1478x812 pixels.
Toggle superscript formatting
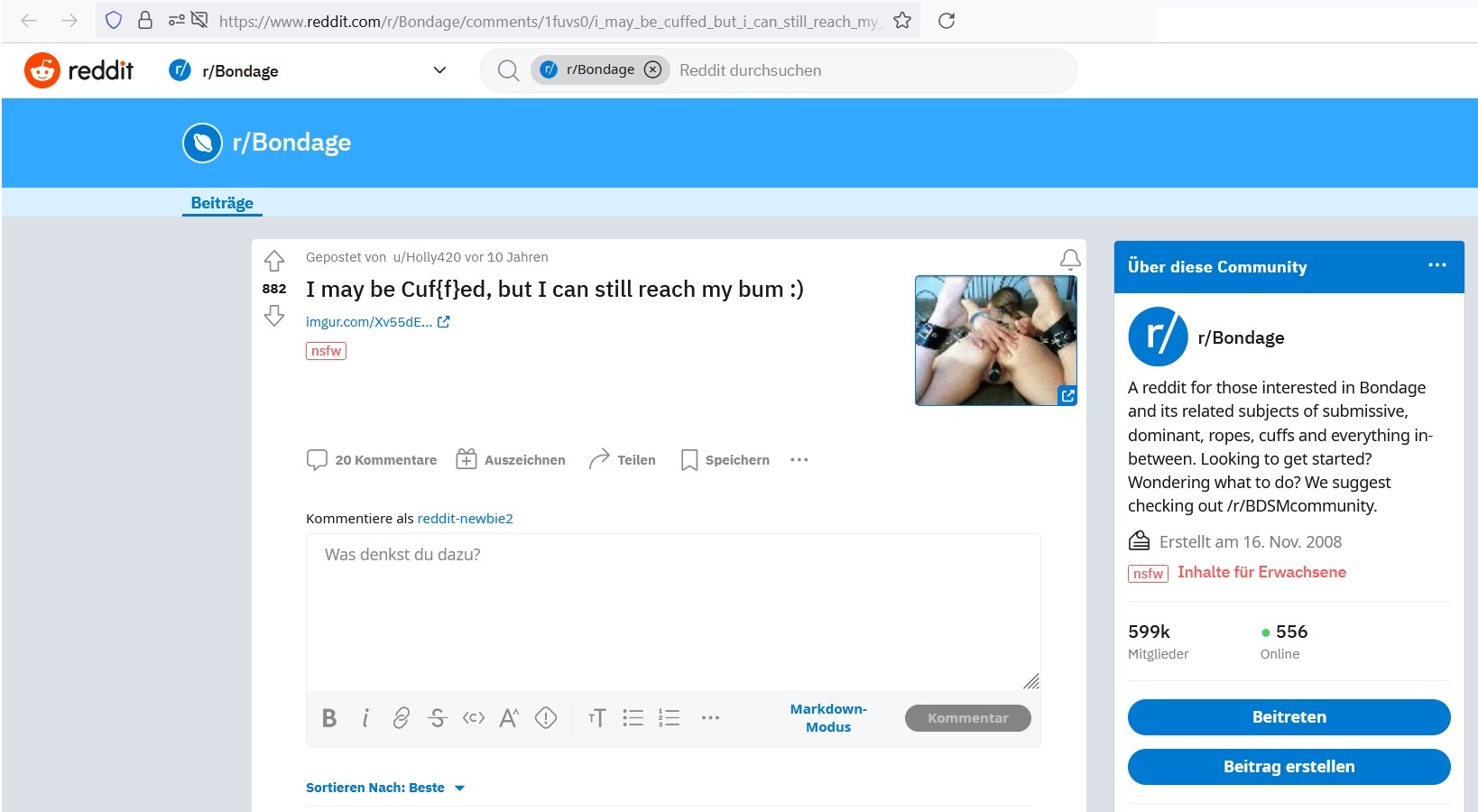tap(509, 718)
